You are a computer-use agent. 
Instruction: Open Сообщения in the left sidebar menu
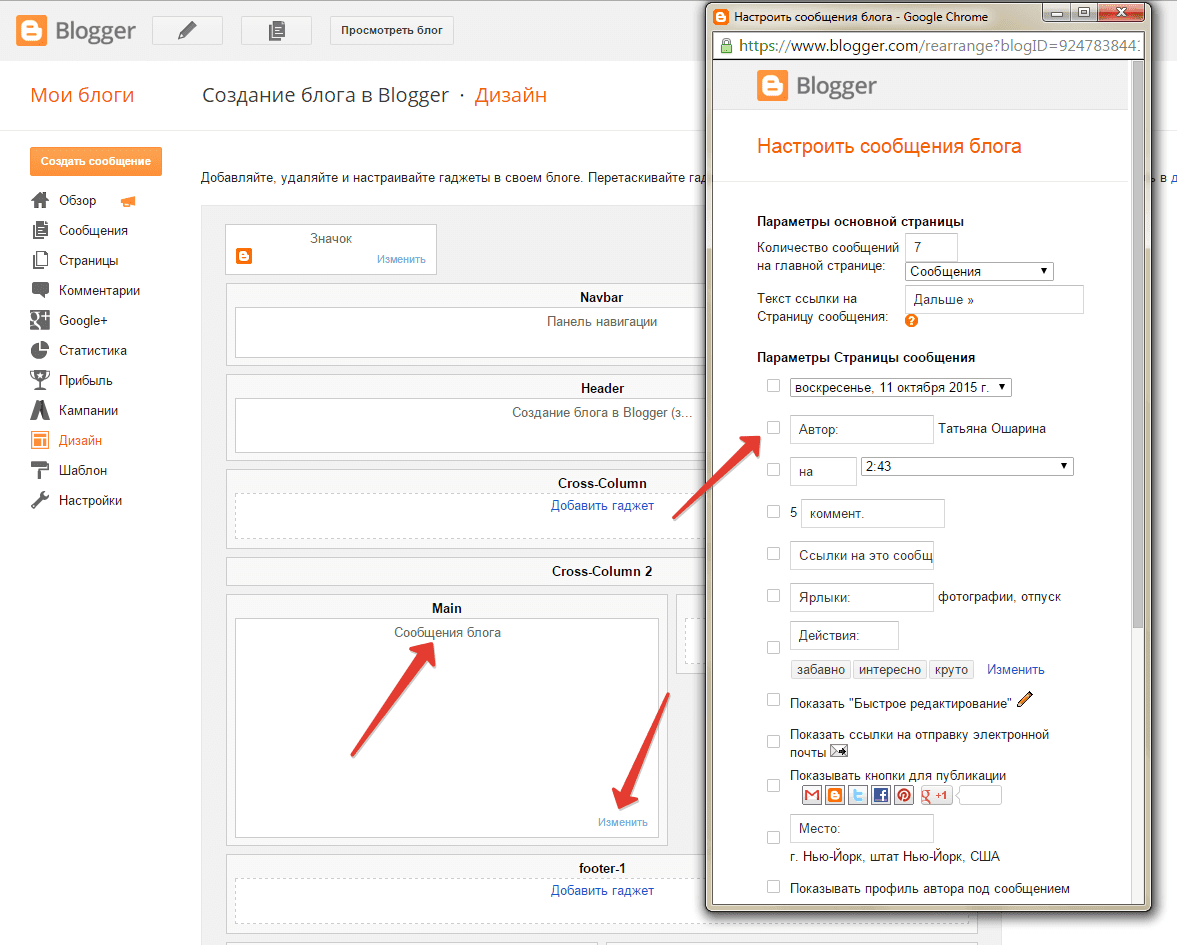[93, 230]
